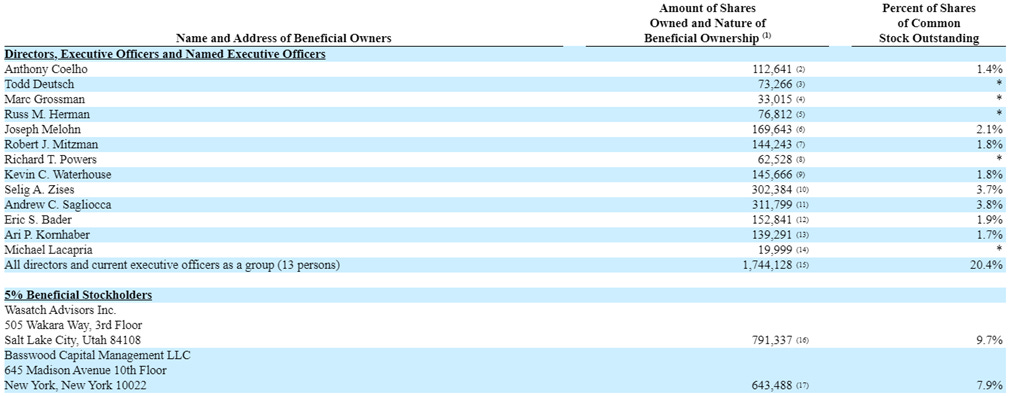This screenshot has height=396, width=1012.
Task: Select the share amount 139,291
Action: click(x=773, y=235)
